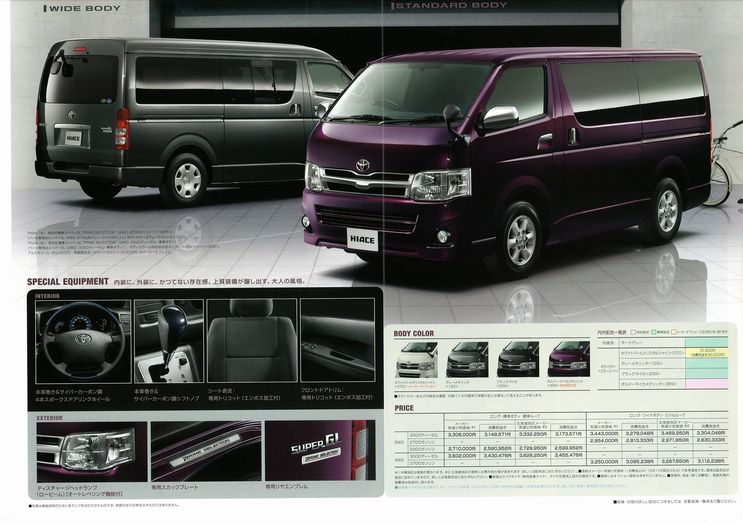
Task: Click the bicycle at right edge
Action: click(723, 165)
